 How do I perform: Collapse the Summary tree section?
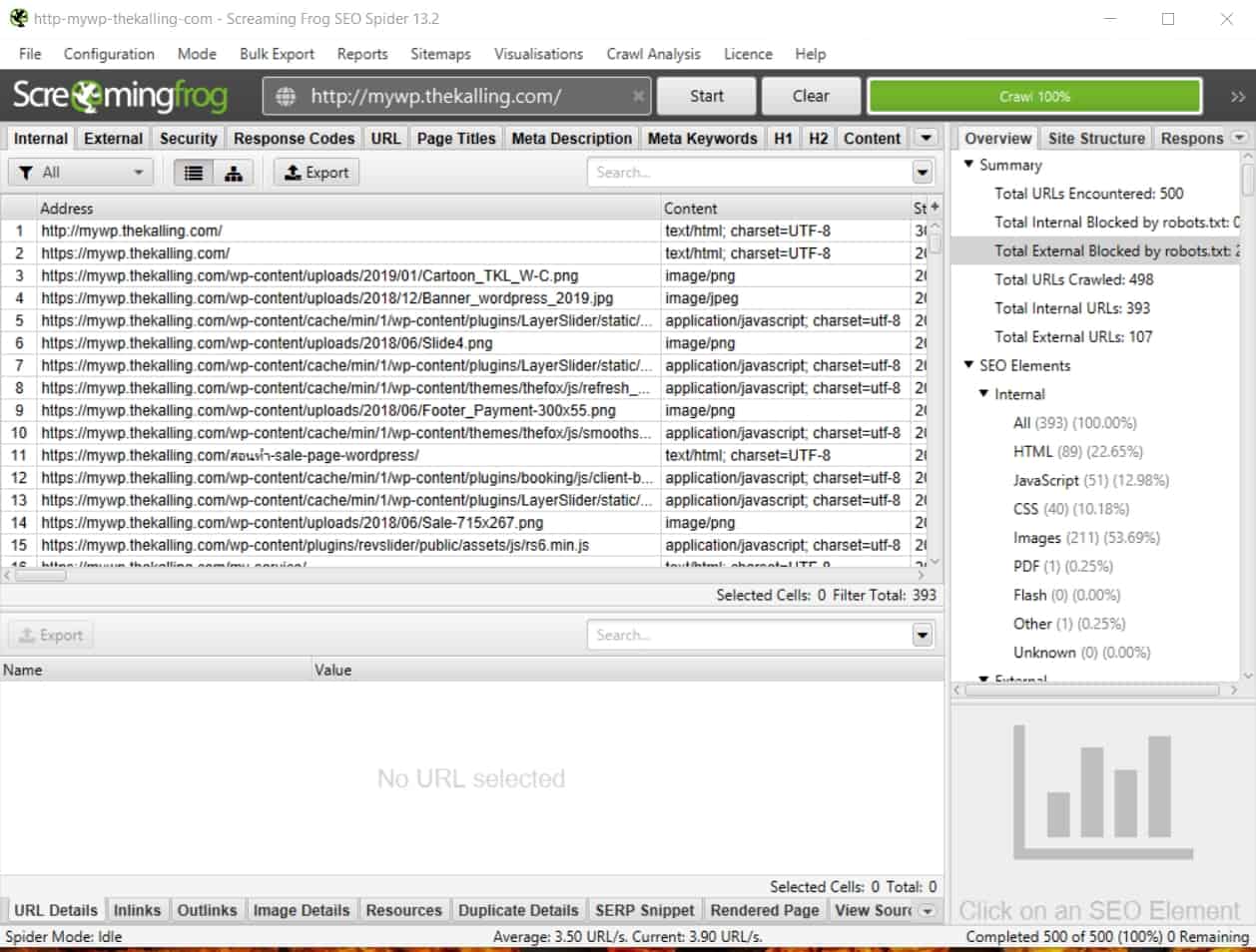click(968, 164)
